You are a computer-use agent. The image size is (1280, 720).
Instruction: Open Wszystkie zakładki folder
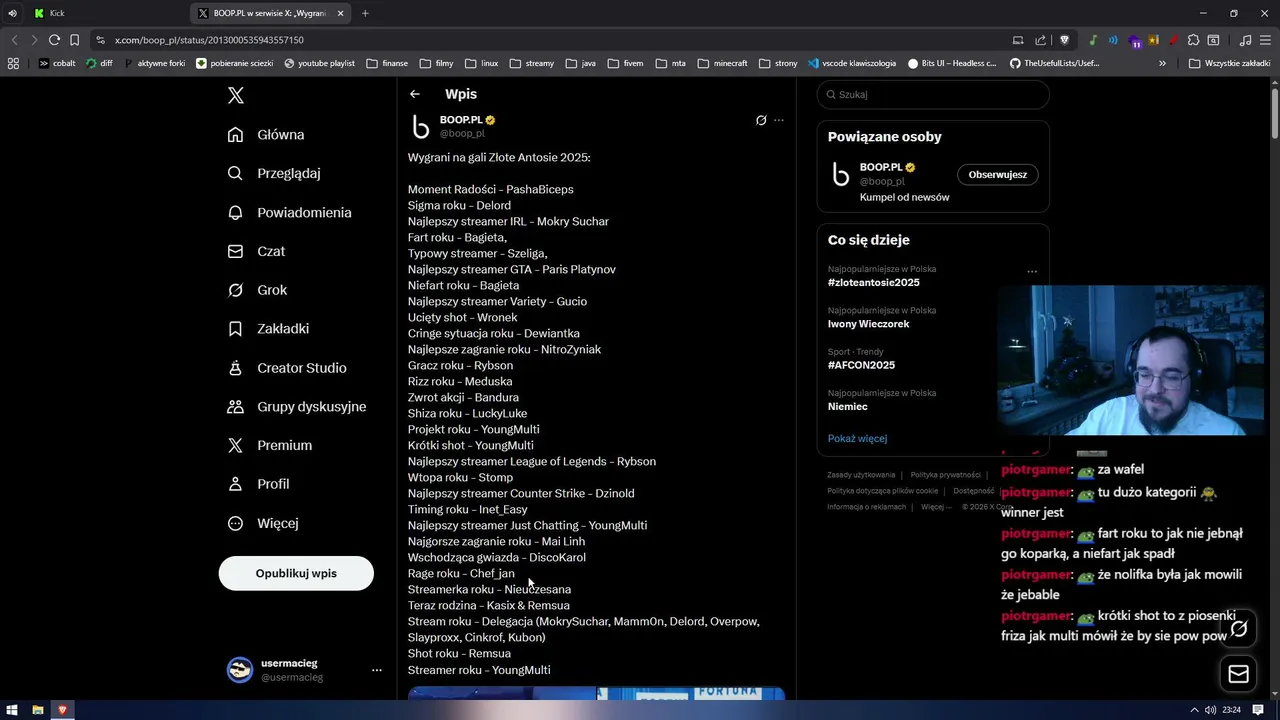(1229, 63)
